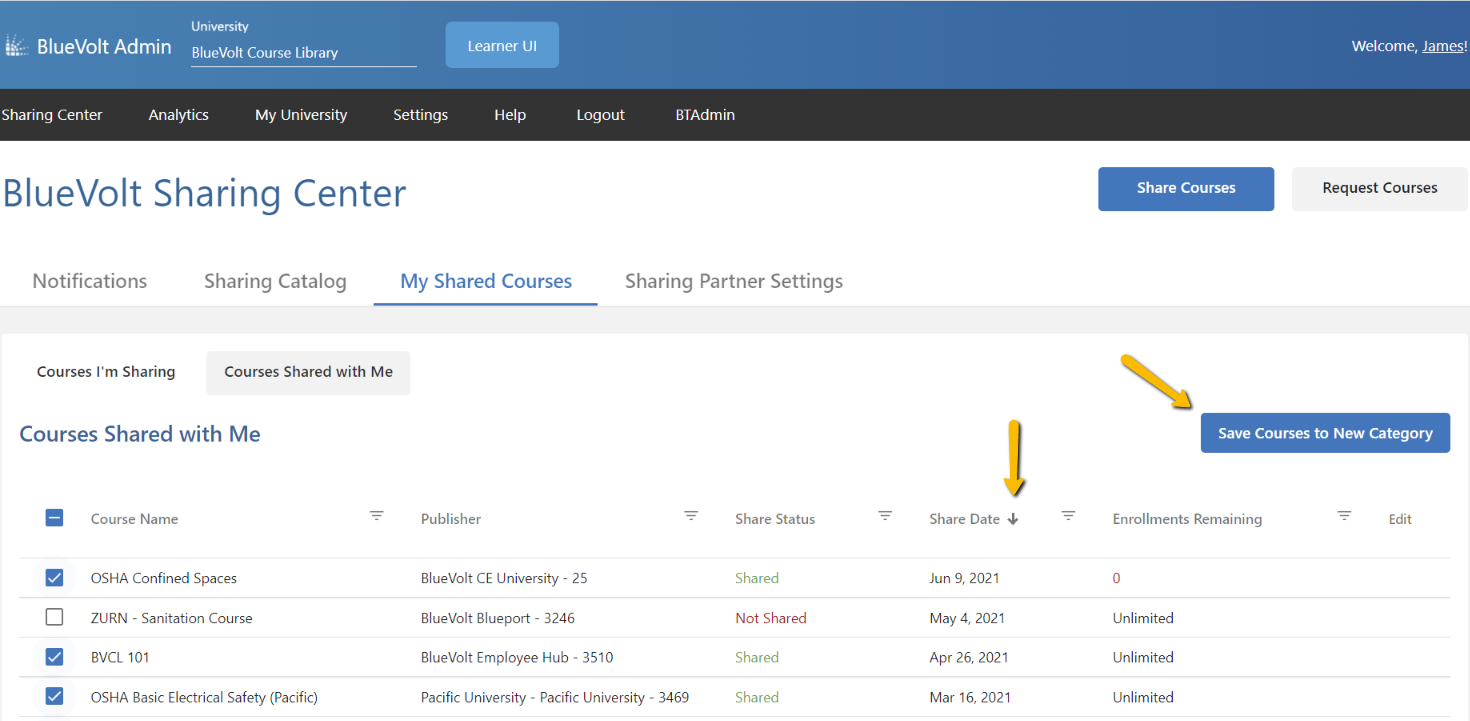Click the Request Courses button

click(x=1380, y=188)
